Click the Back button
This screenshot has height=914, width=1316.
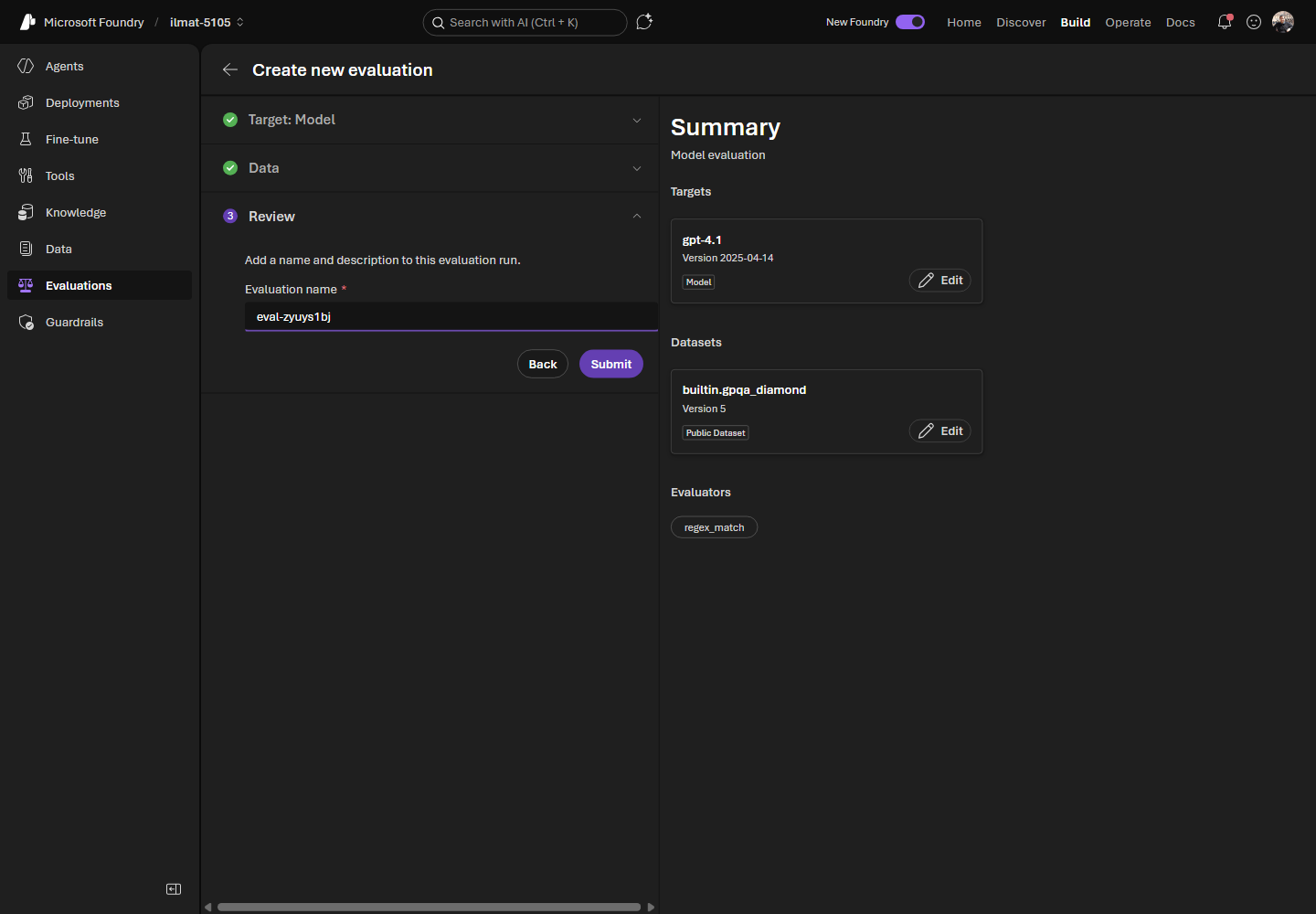(x=543, y=364)
